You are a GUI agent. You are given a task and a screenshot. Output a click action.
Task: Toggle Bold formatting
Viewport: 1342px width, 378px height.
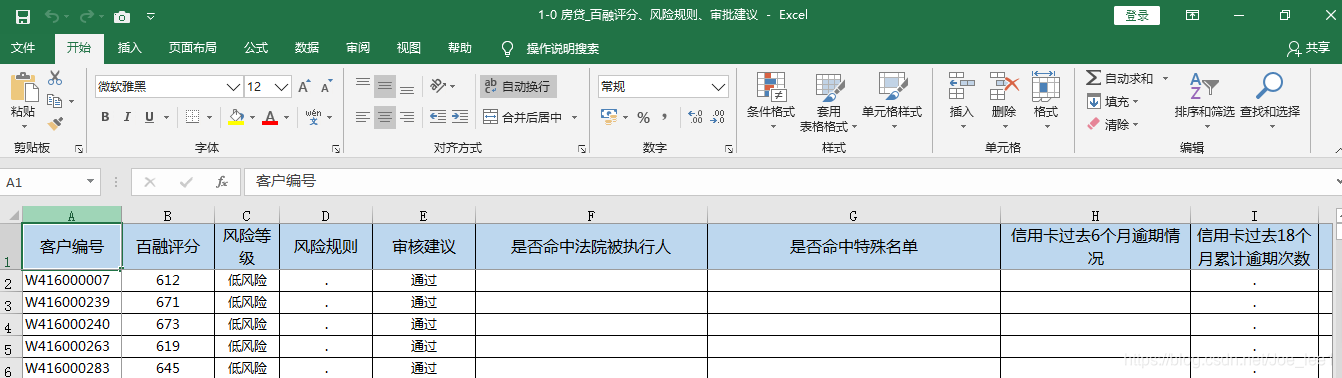tap(105, 117)
